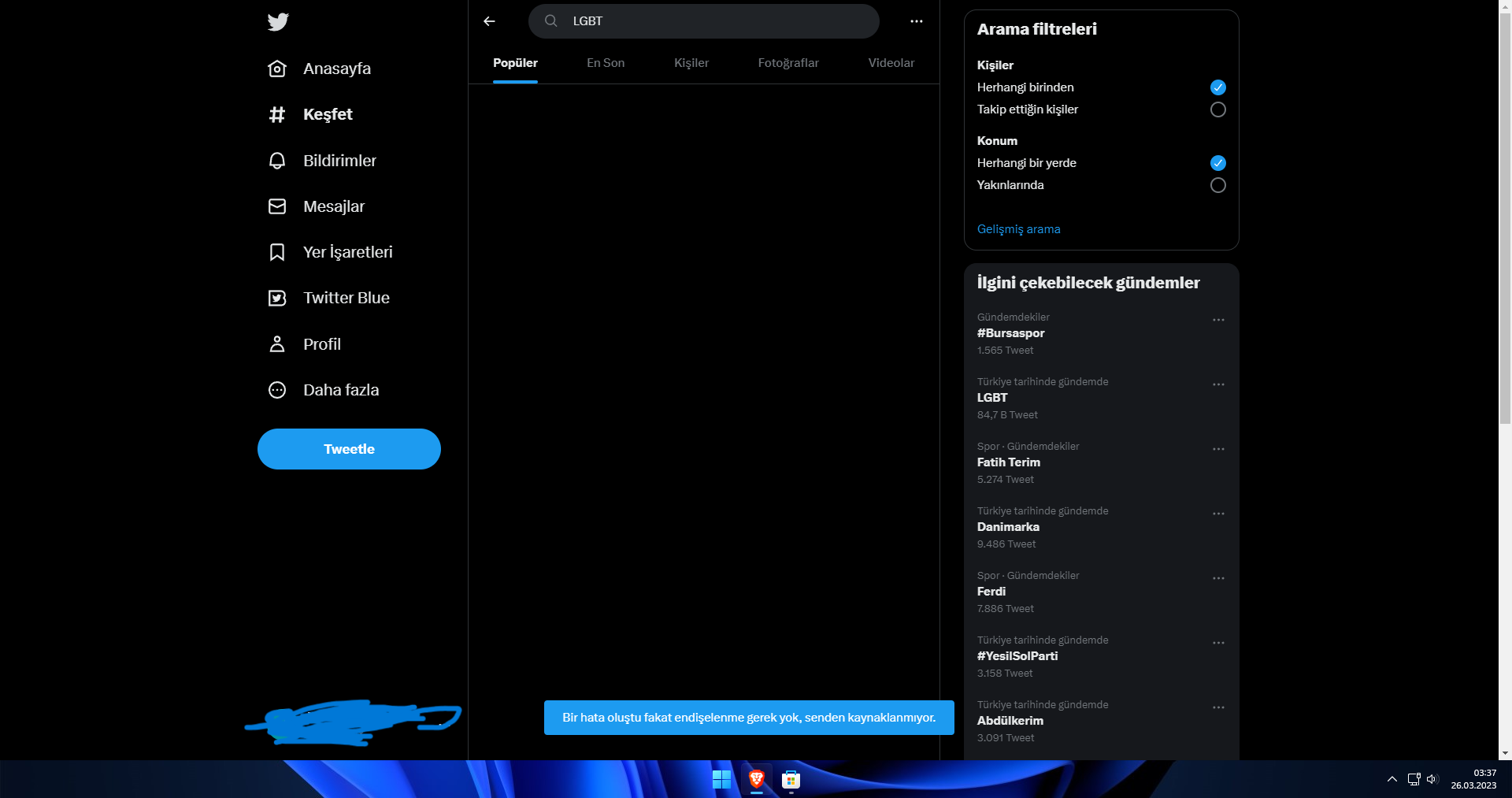
Task: Open the Fatih Terim trending topic
Action: 1102,462
